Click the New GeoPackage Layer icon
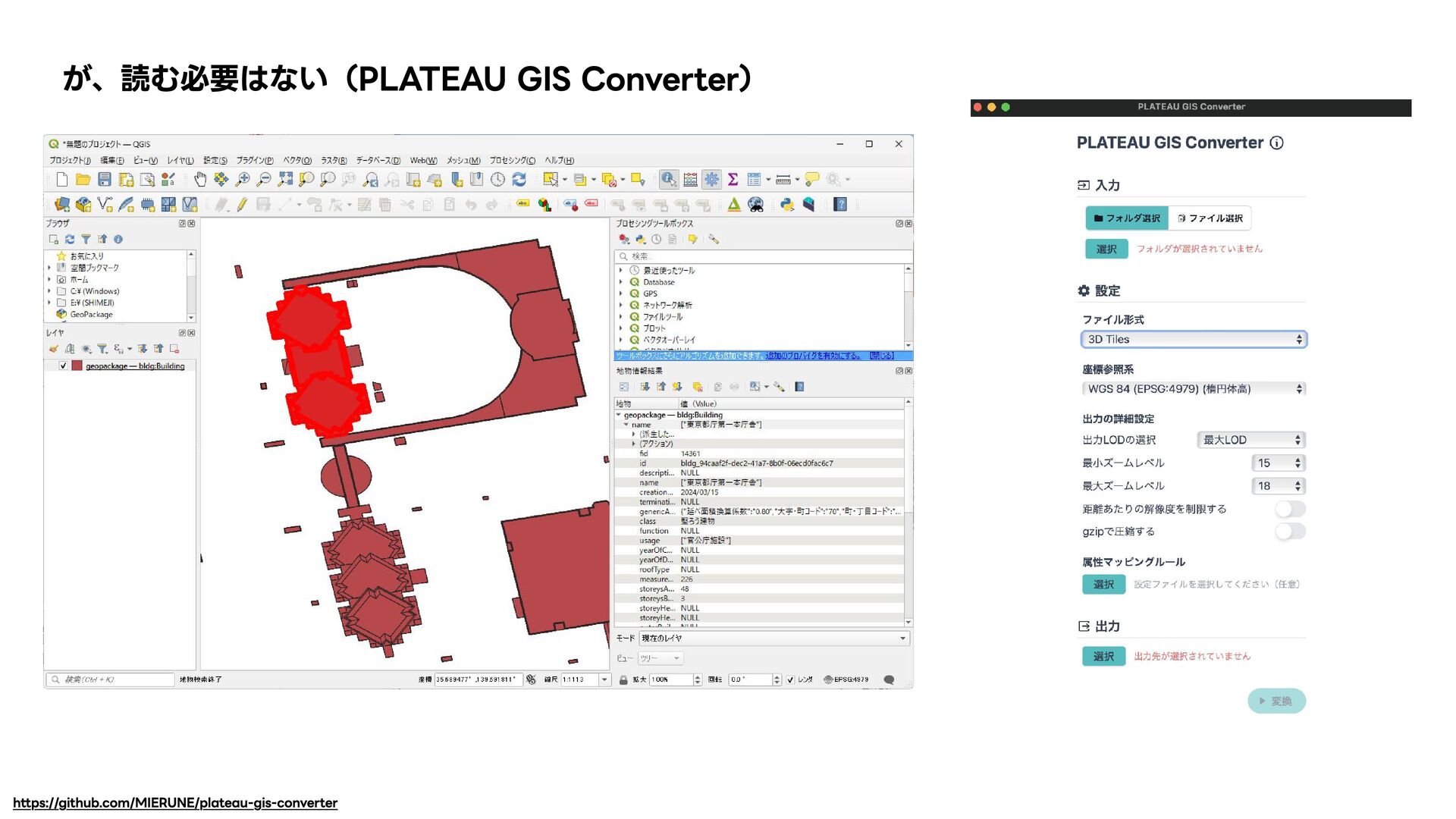The image size is (1456, 819). point(83,205)
